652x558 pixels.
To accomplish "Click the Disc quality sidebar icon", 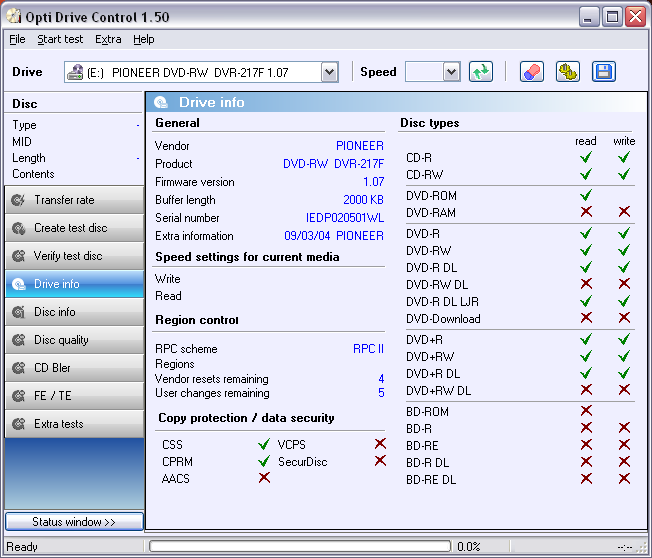I will point(18,340).
